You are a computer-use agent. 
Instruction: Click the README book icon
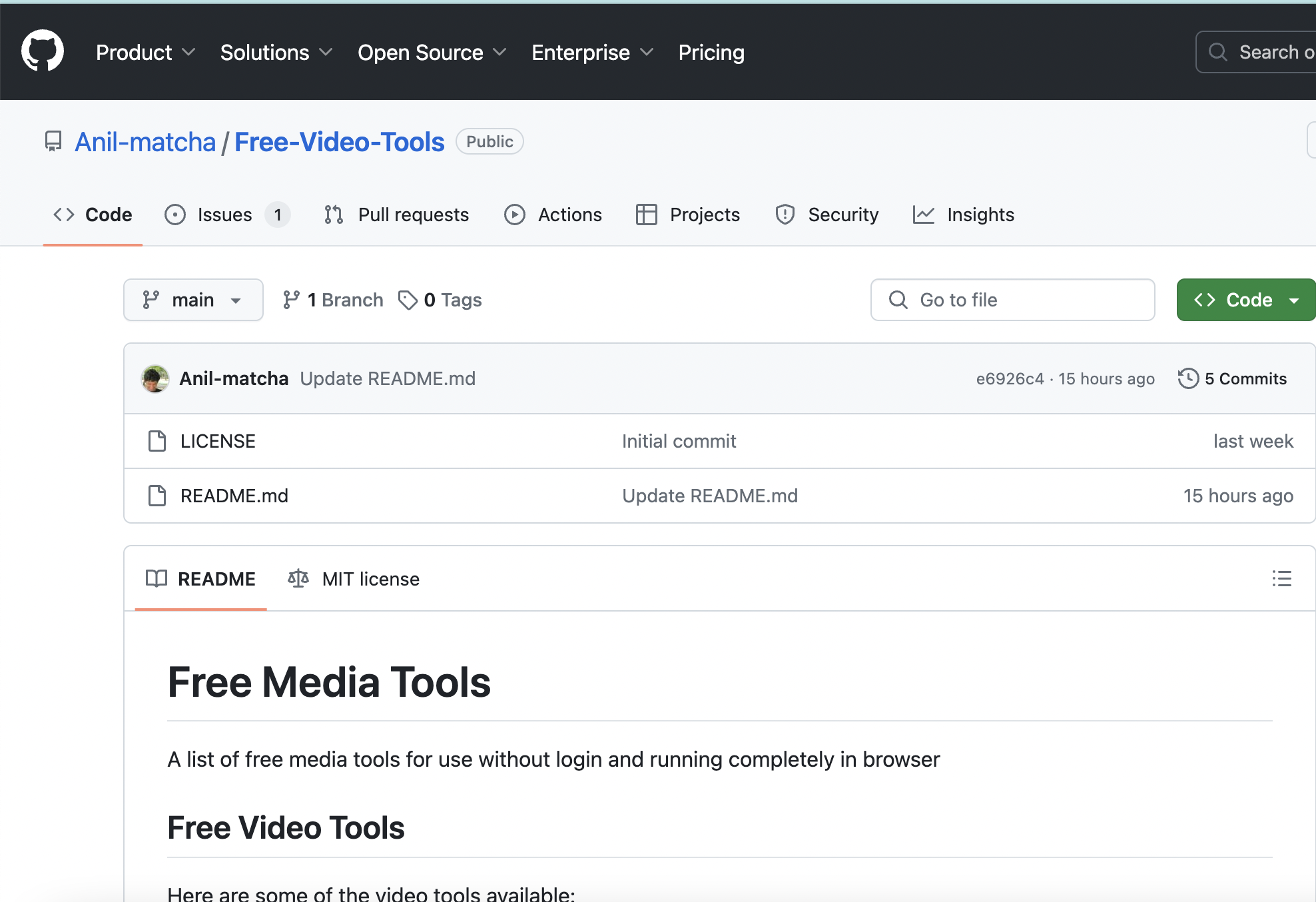[157, 578]
